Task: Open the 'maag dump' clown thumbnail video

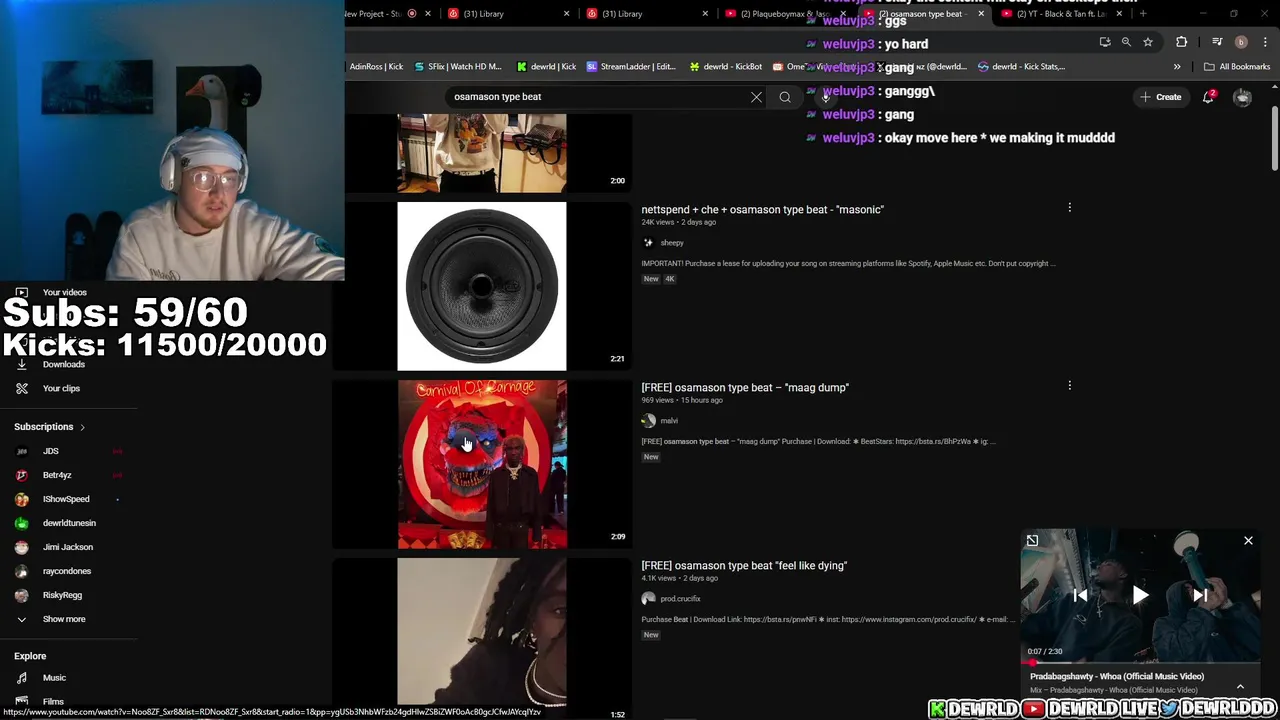Action: pyautogui.click(x=482, y=464)
